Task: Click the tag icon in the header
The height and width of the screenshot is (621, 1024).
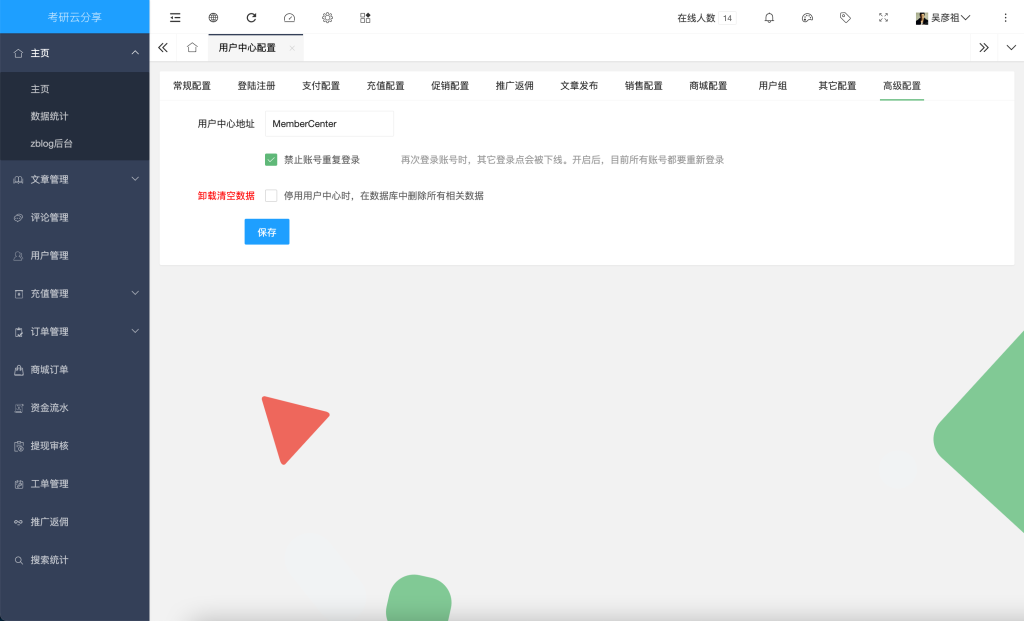Action: (x=845, y=17)
